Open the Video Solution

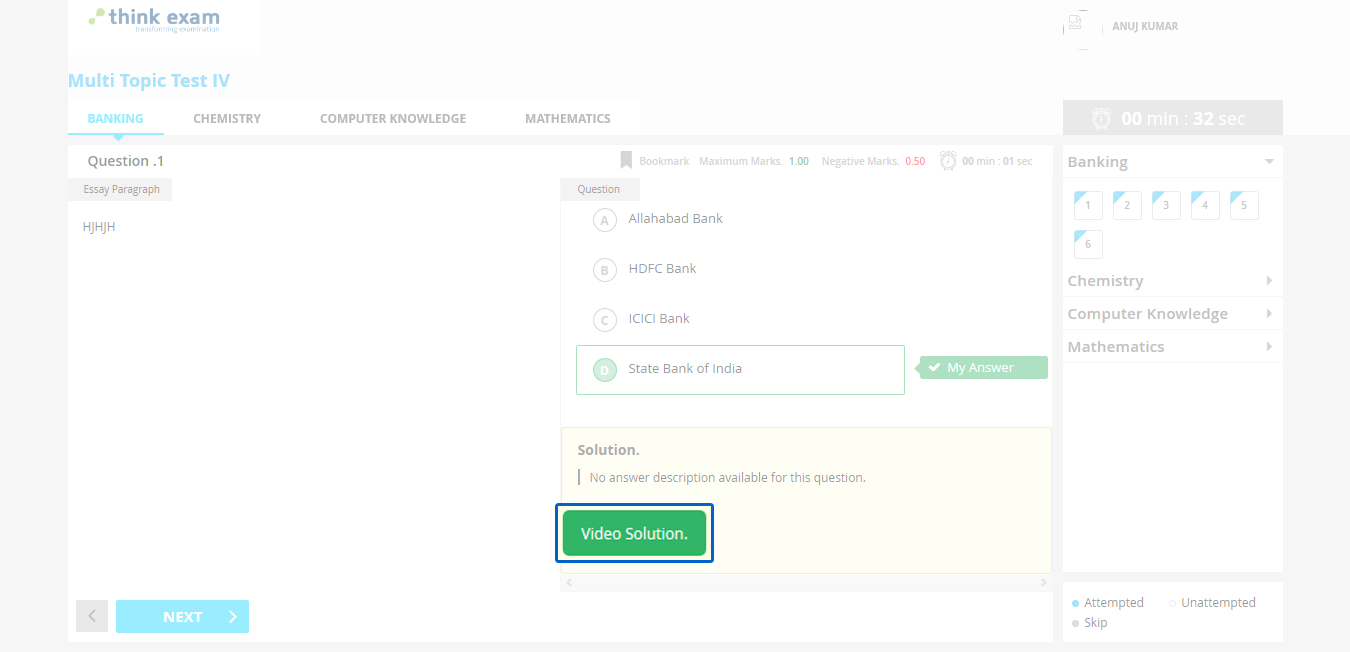[x=634, y=533]
